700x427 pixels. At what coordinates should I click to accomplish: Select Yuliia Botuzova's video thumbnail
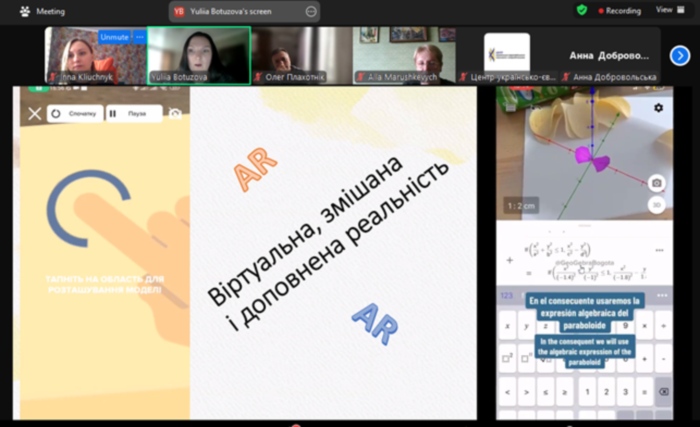(x=199, y=55)
